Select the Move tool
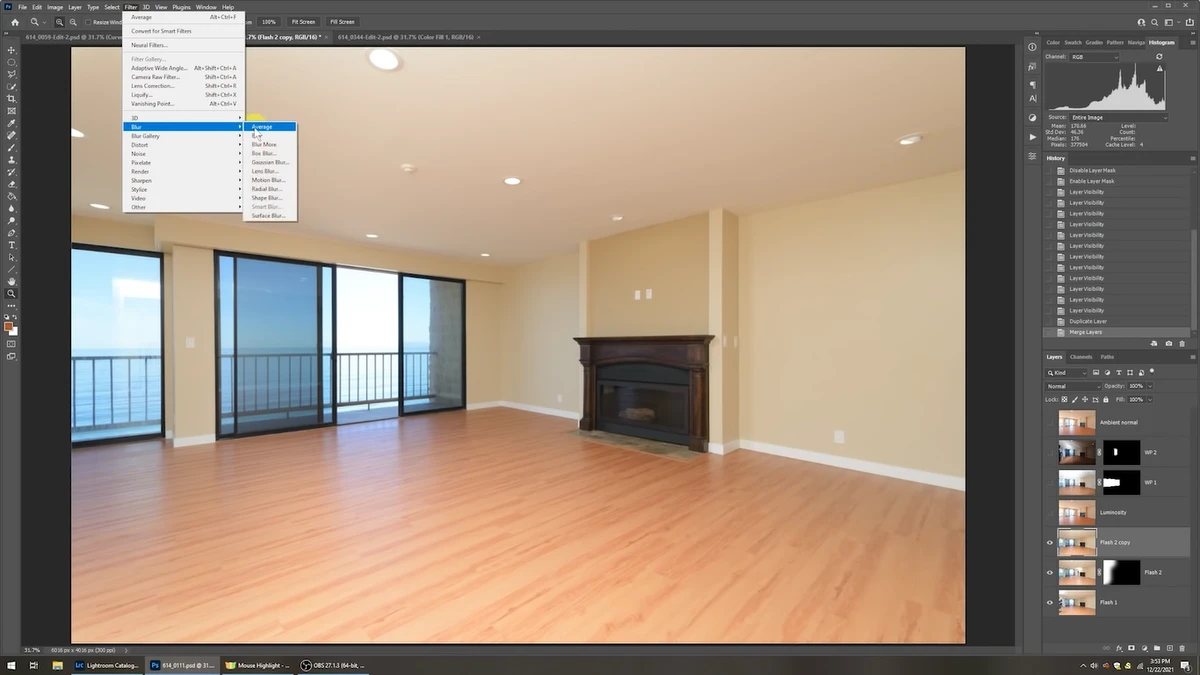The height and width of the screenshot is (675, 1200). [x=11, y=48]
